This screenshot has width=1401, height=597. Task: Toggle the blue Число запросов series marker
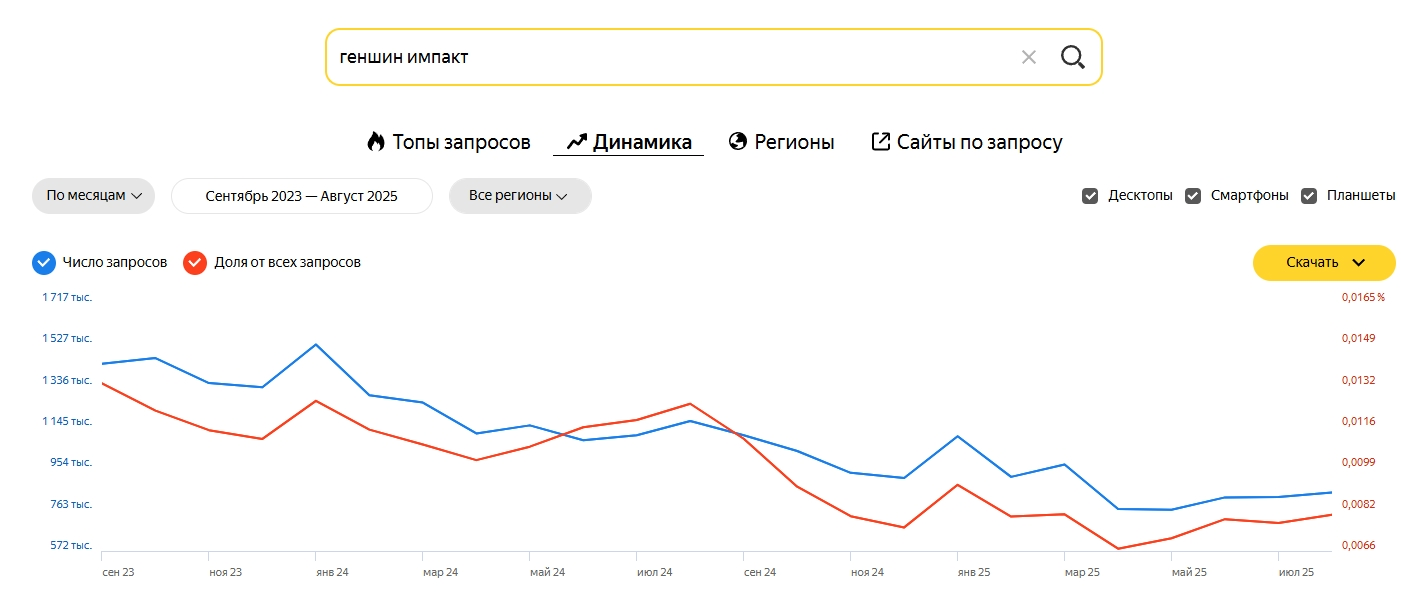click(x=43, y=263)
